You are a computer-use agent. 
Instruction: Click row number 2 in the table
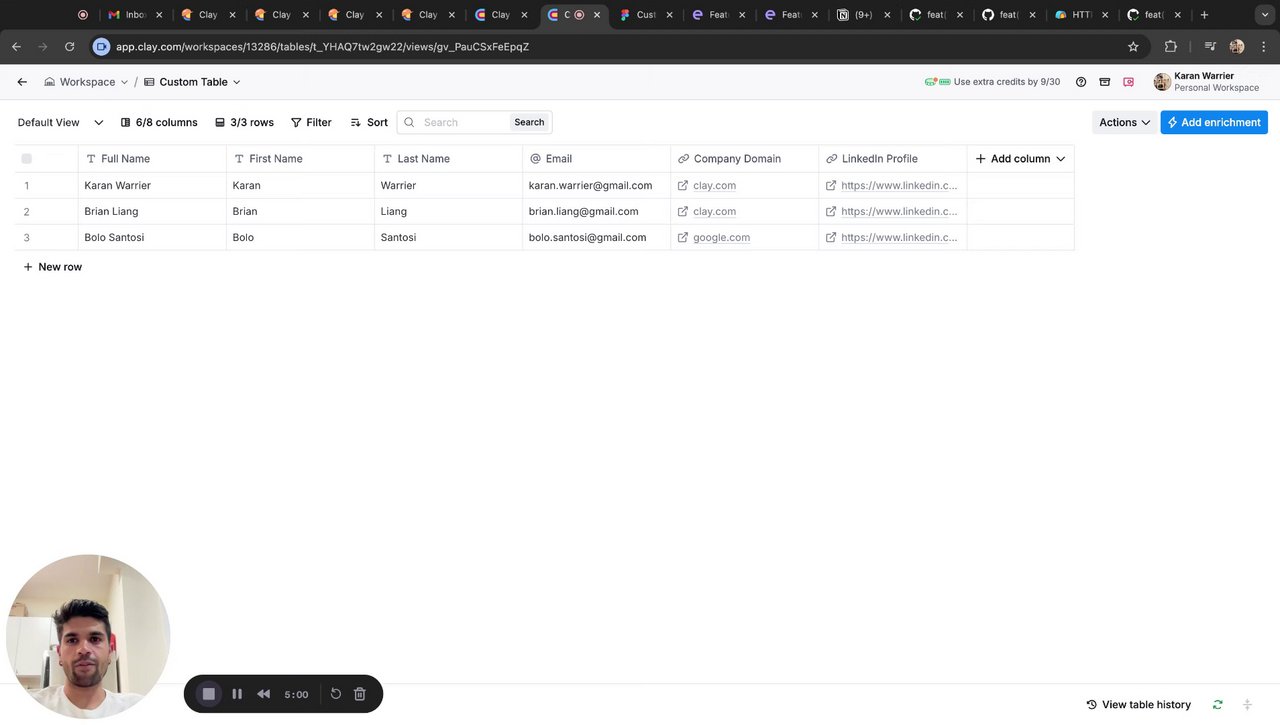27,211
